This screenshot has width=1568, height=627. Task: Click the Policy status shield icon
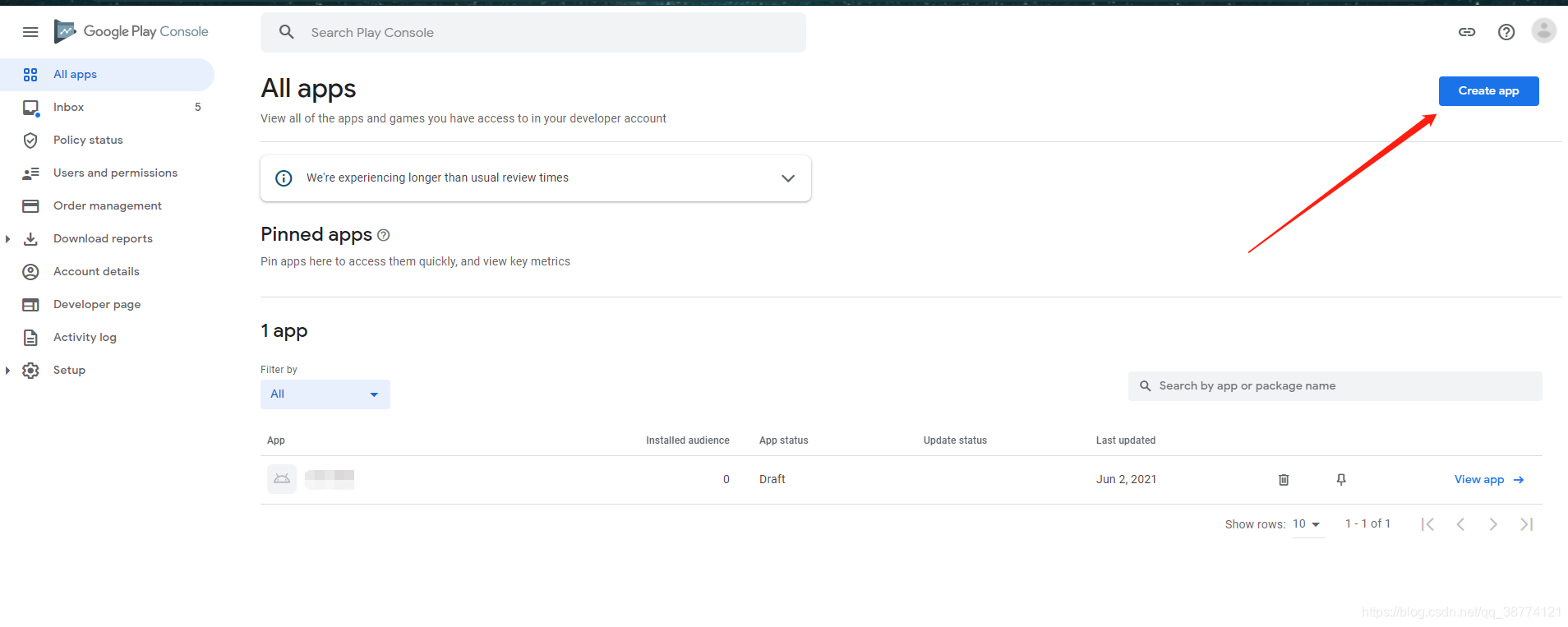(30, 141)
